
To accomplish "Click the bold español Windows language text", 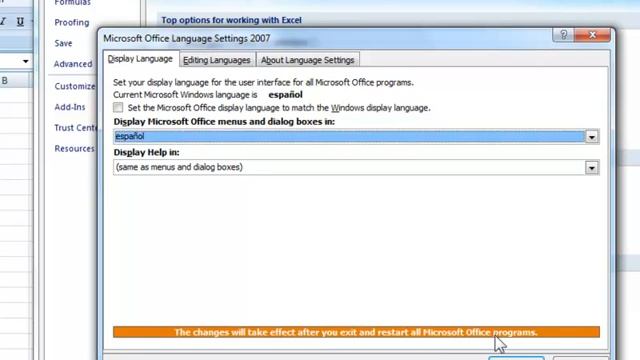I will pyautogui.click(x=285, y=95).
